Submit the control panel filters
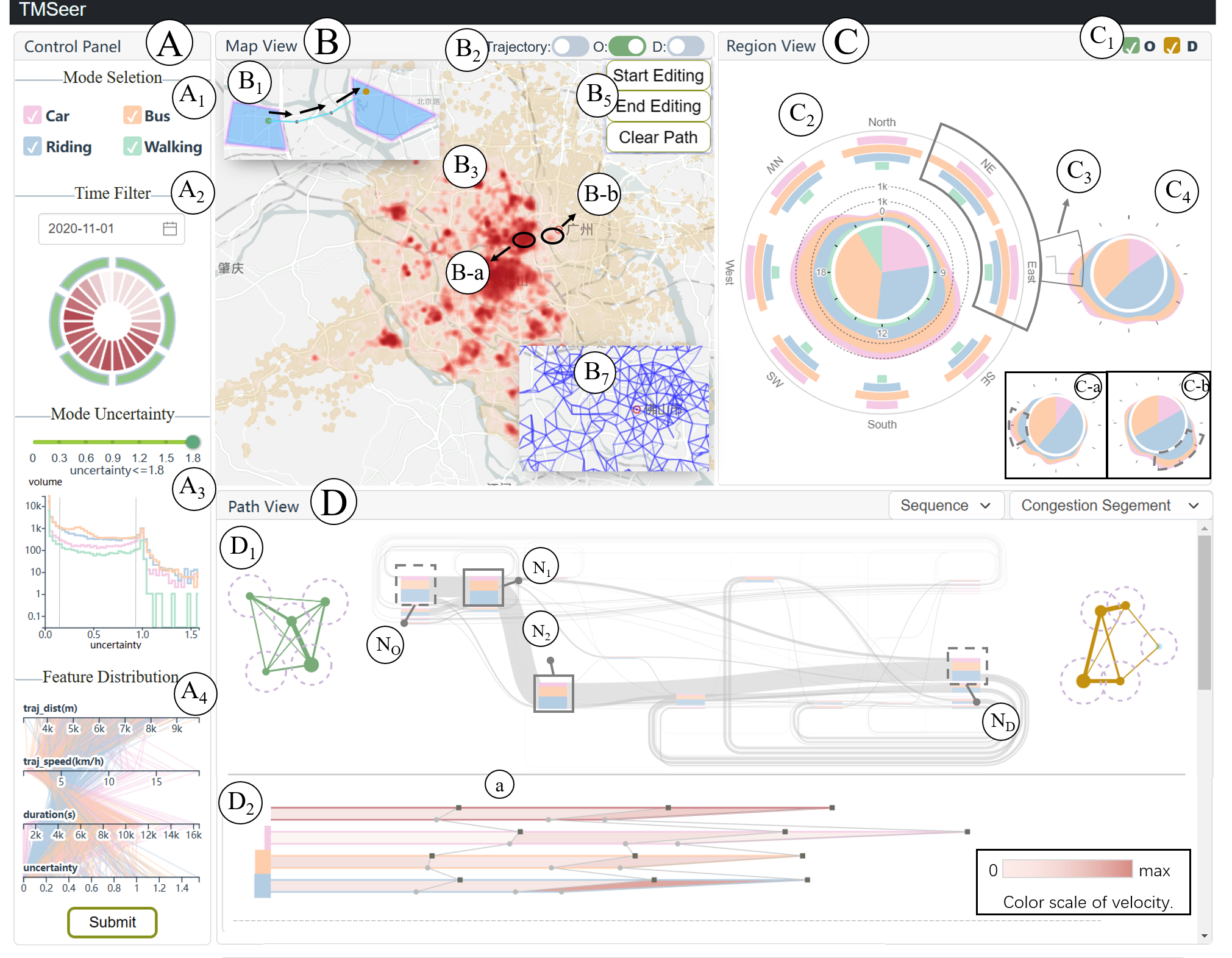This screenshot has height=958, width=1232. tap(112, 922)
